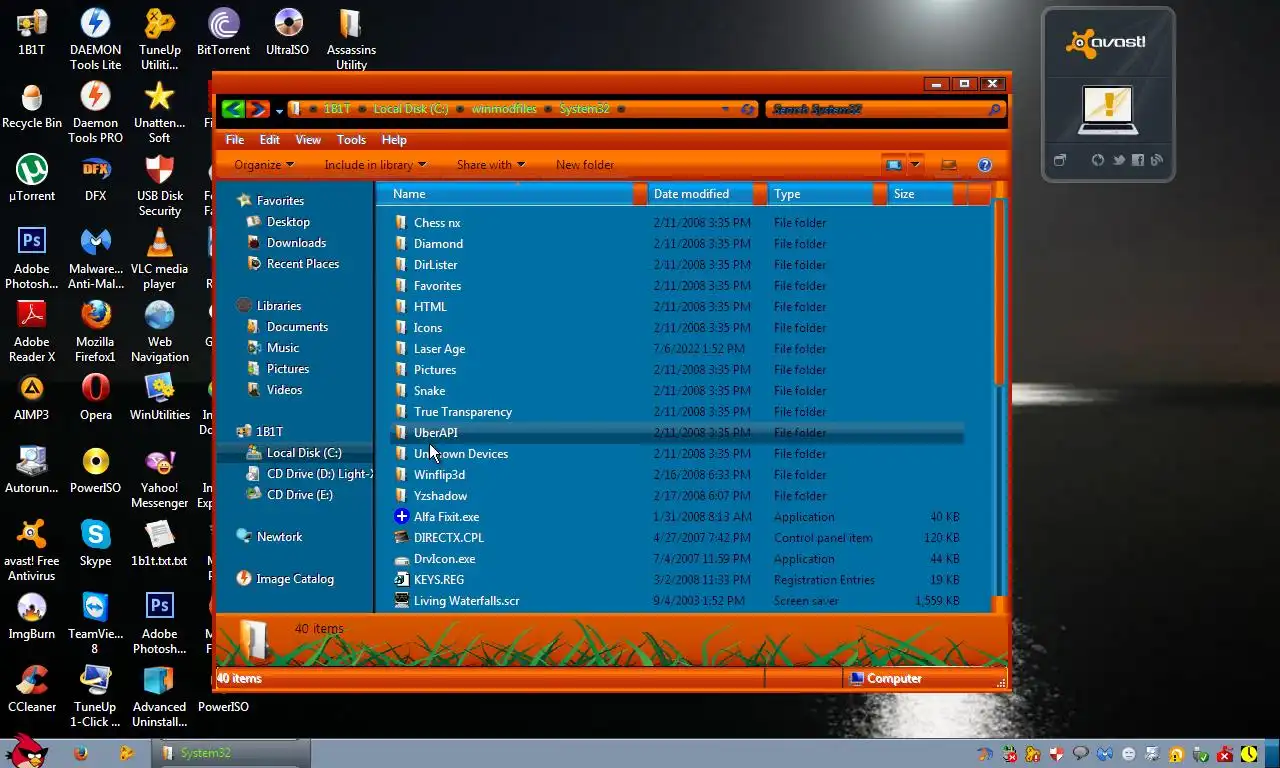Open the File menu
Viewport: 1280px width, 768px height.
(x=235, y=140)
